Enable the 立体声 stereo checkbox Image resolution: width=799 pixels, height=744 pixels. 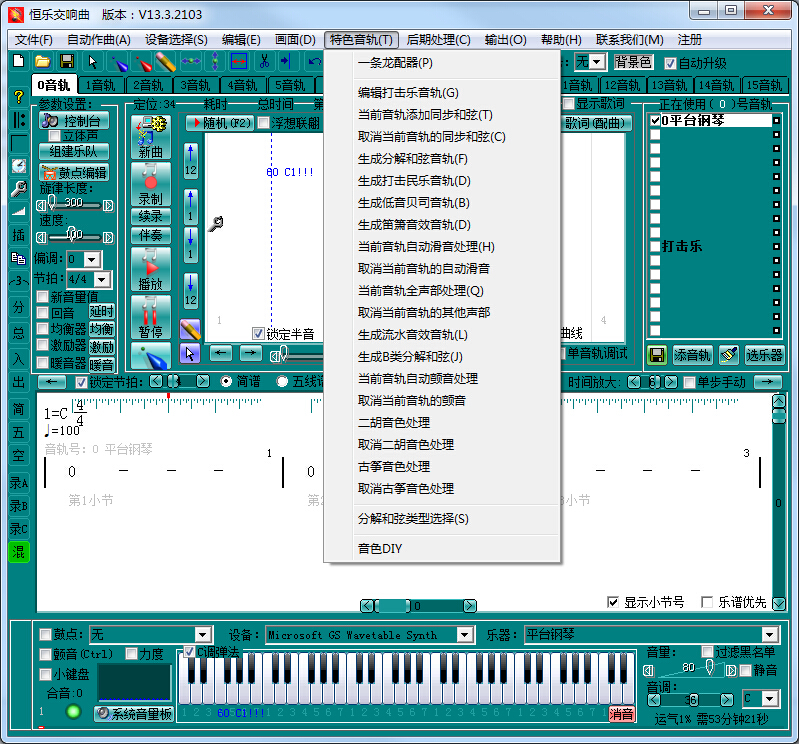(x=54, y=136)
